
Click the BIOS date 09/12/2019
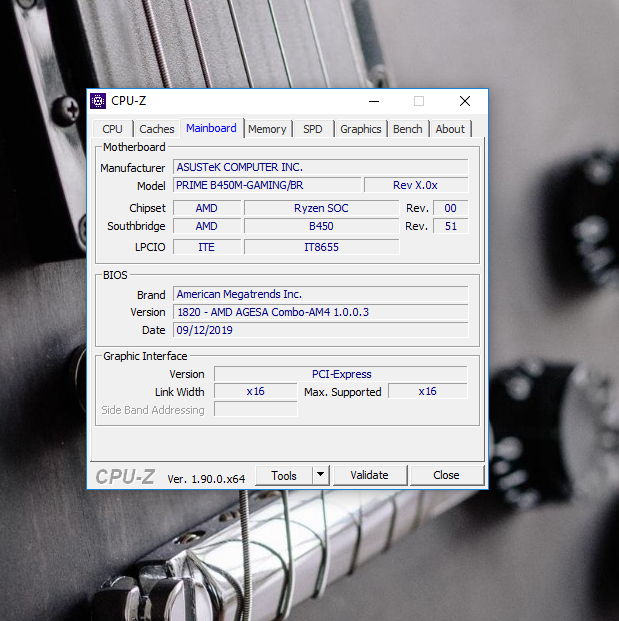(x=321, y=330)
